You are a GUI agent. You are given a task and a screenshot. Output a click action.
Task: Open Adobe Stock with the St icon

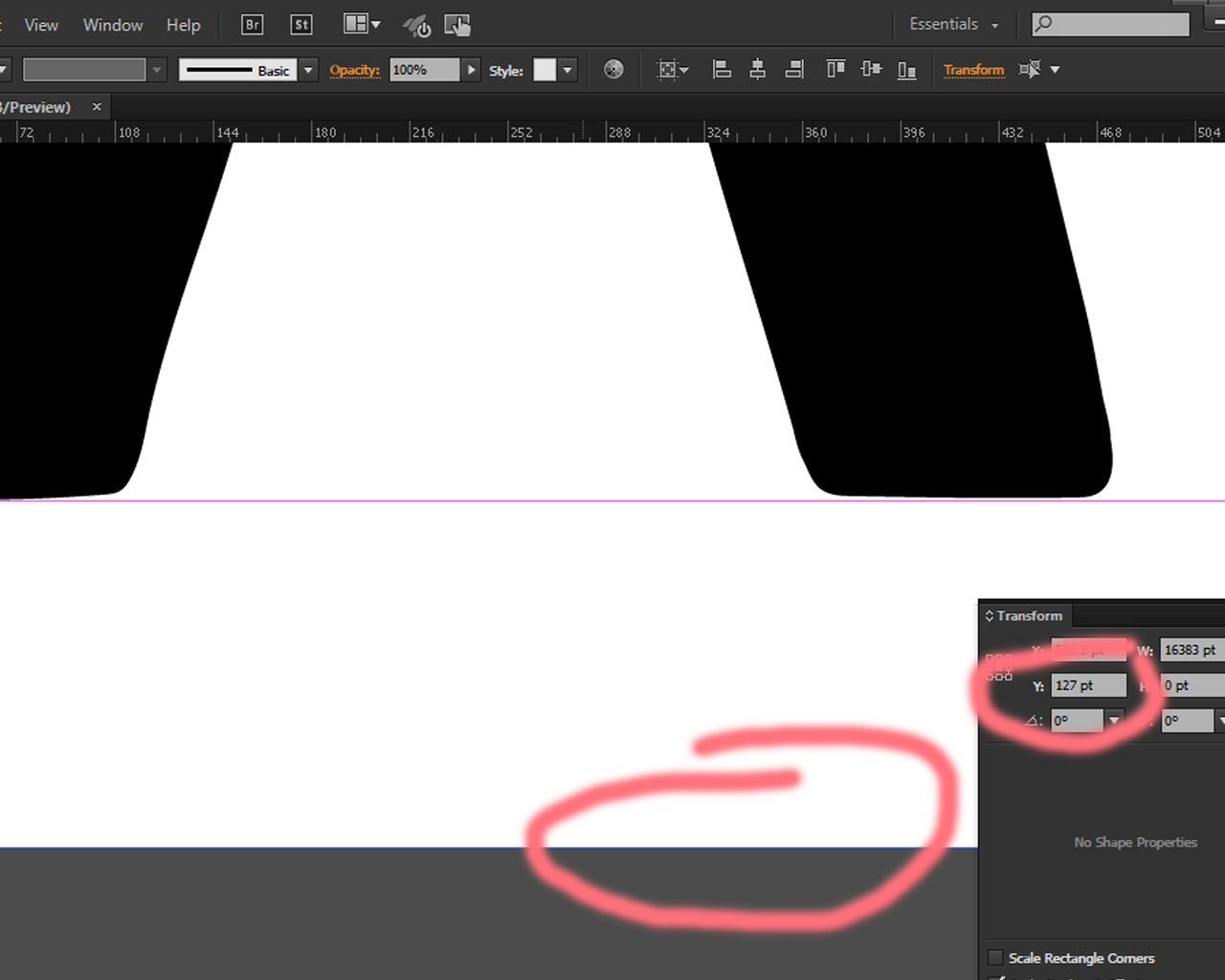[x=301, y=25]
